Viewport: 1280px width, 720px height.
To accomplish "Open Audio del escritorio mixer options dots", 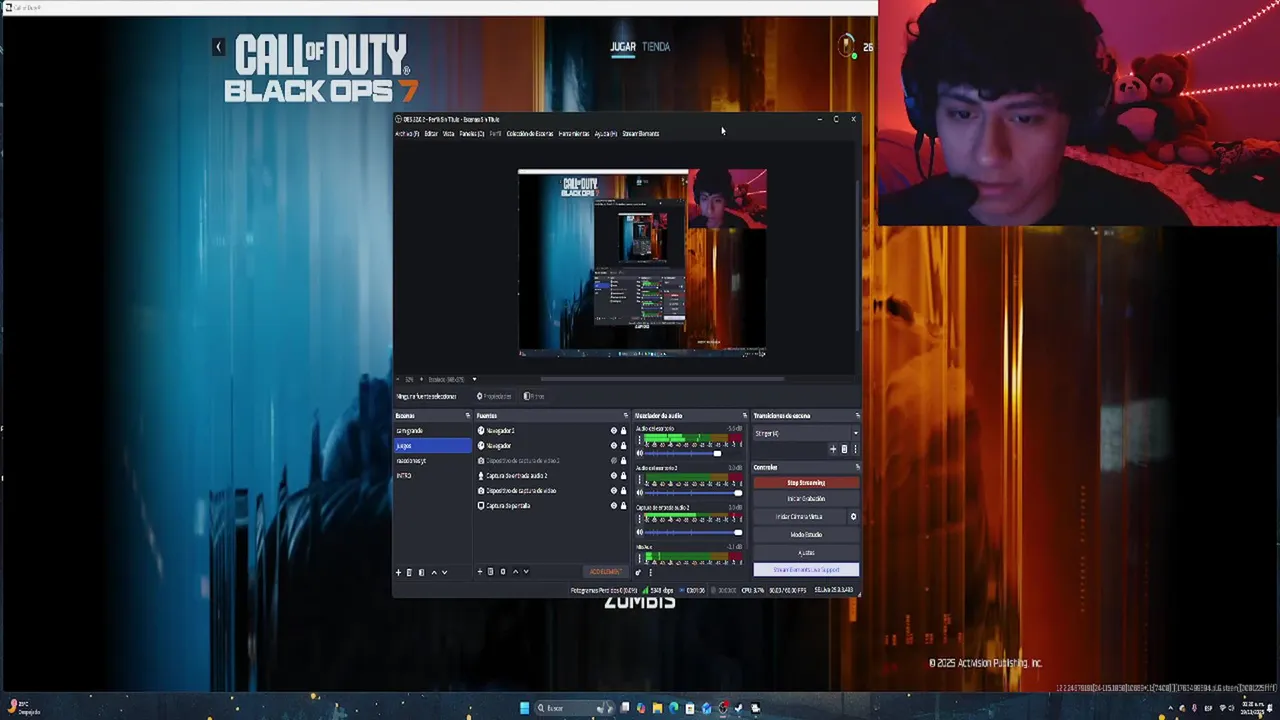I will coord(640,439).
